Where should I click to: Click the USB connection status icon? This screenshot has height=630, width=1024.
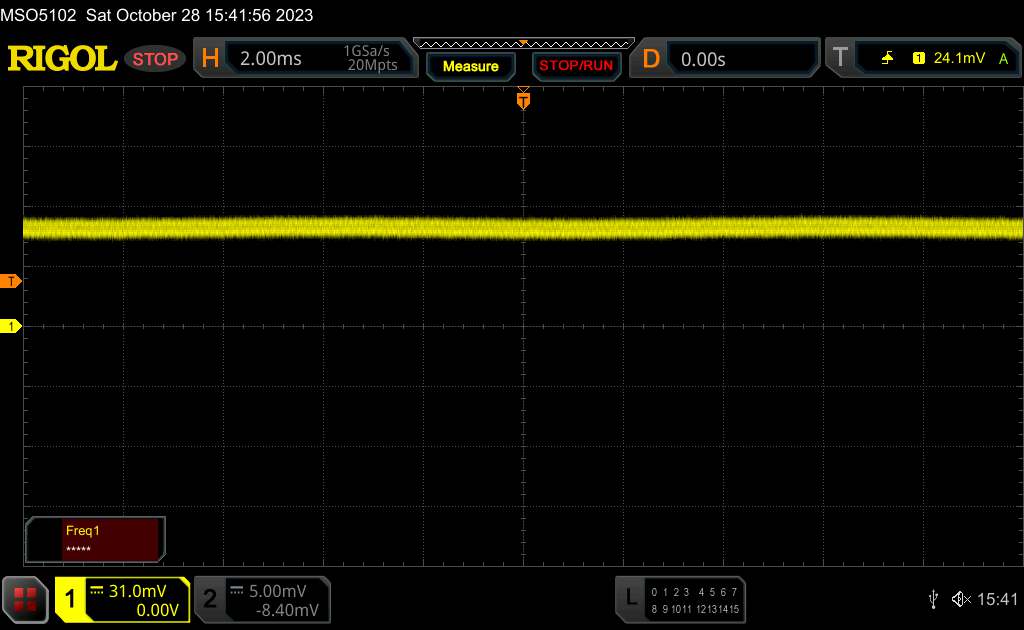point(933,599)
